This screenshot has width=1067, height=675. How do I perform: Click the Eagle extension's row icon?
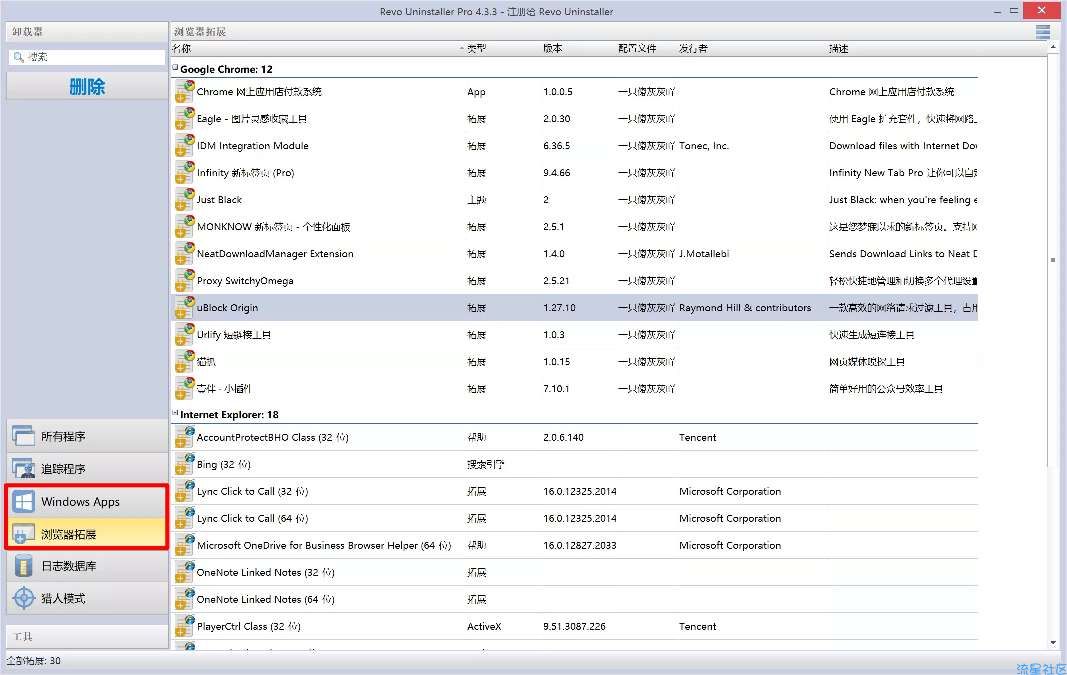(x=184, y=118)
